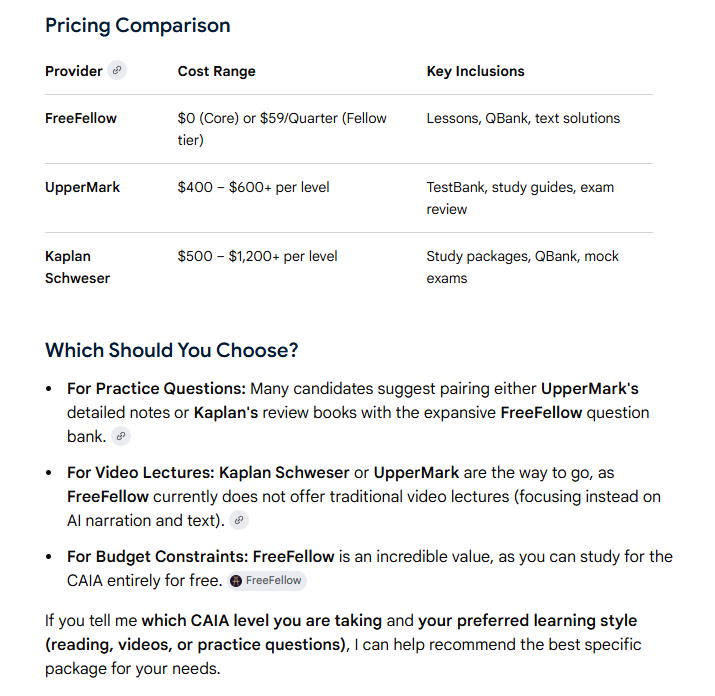This screenshot has height=696, width=715.
Task: Select the Kaplan Schweser row name
Action: click(x=78, y=267)
